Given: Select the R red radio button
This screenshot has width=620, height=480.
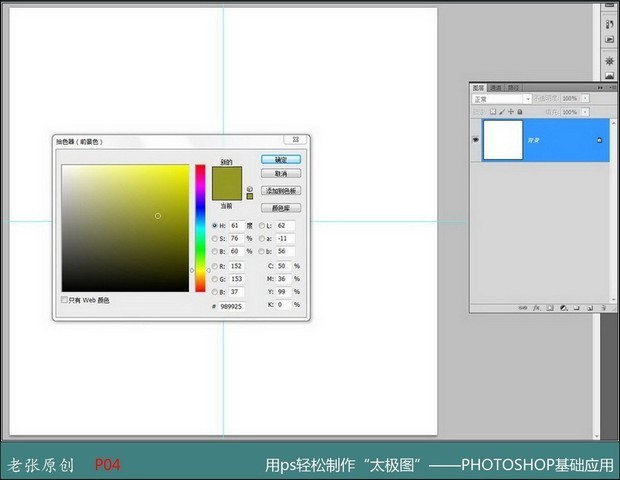Looking at the screenshot, I should coord(213,266).
